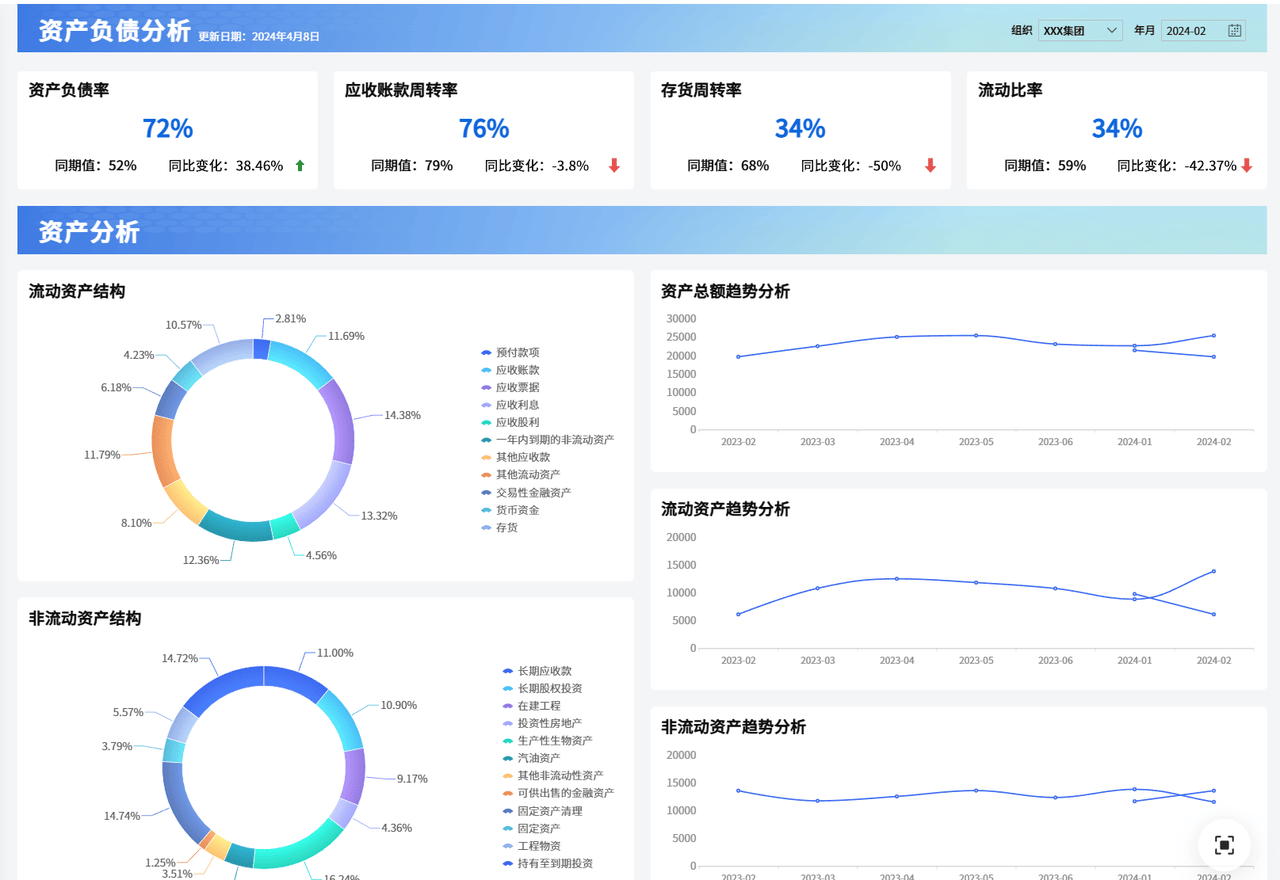The height and width of the screenshot is (880, 1280).
Task: Toggle 应收利息 legend item
Action: 510,405
